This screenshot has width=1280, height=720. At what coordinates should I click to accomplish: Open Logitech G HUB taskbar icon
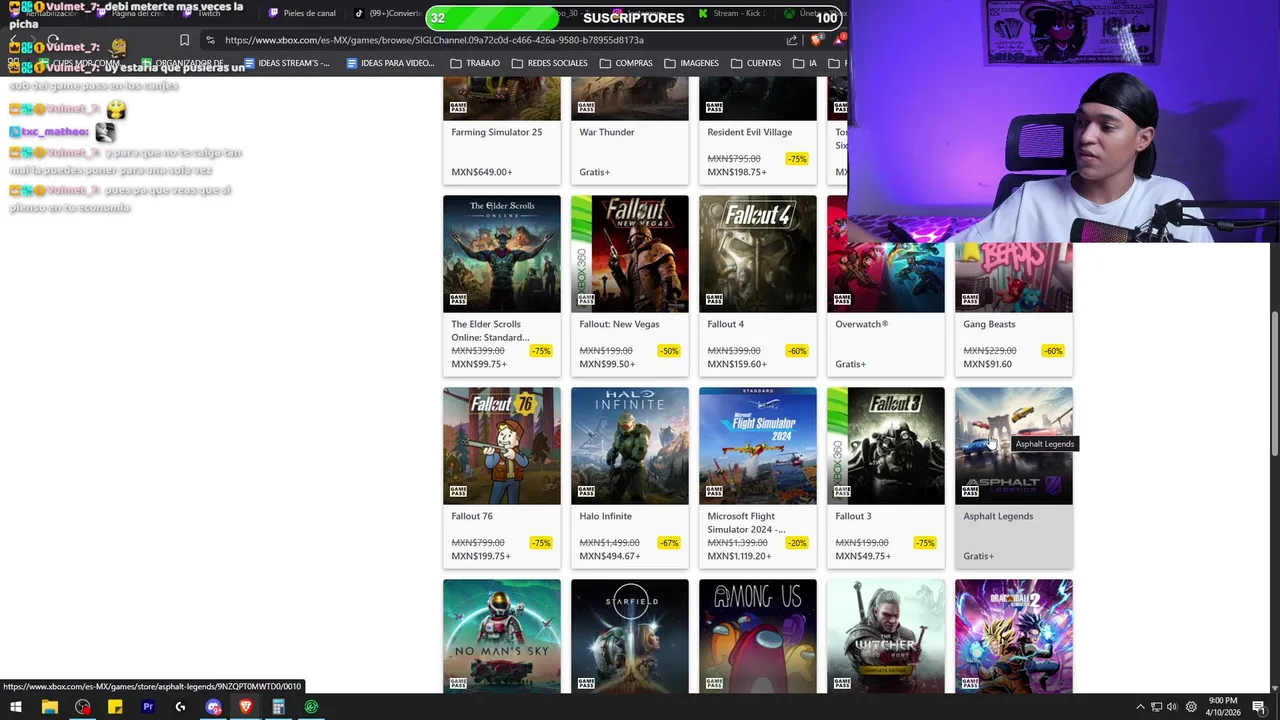[x=180, y=707]
